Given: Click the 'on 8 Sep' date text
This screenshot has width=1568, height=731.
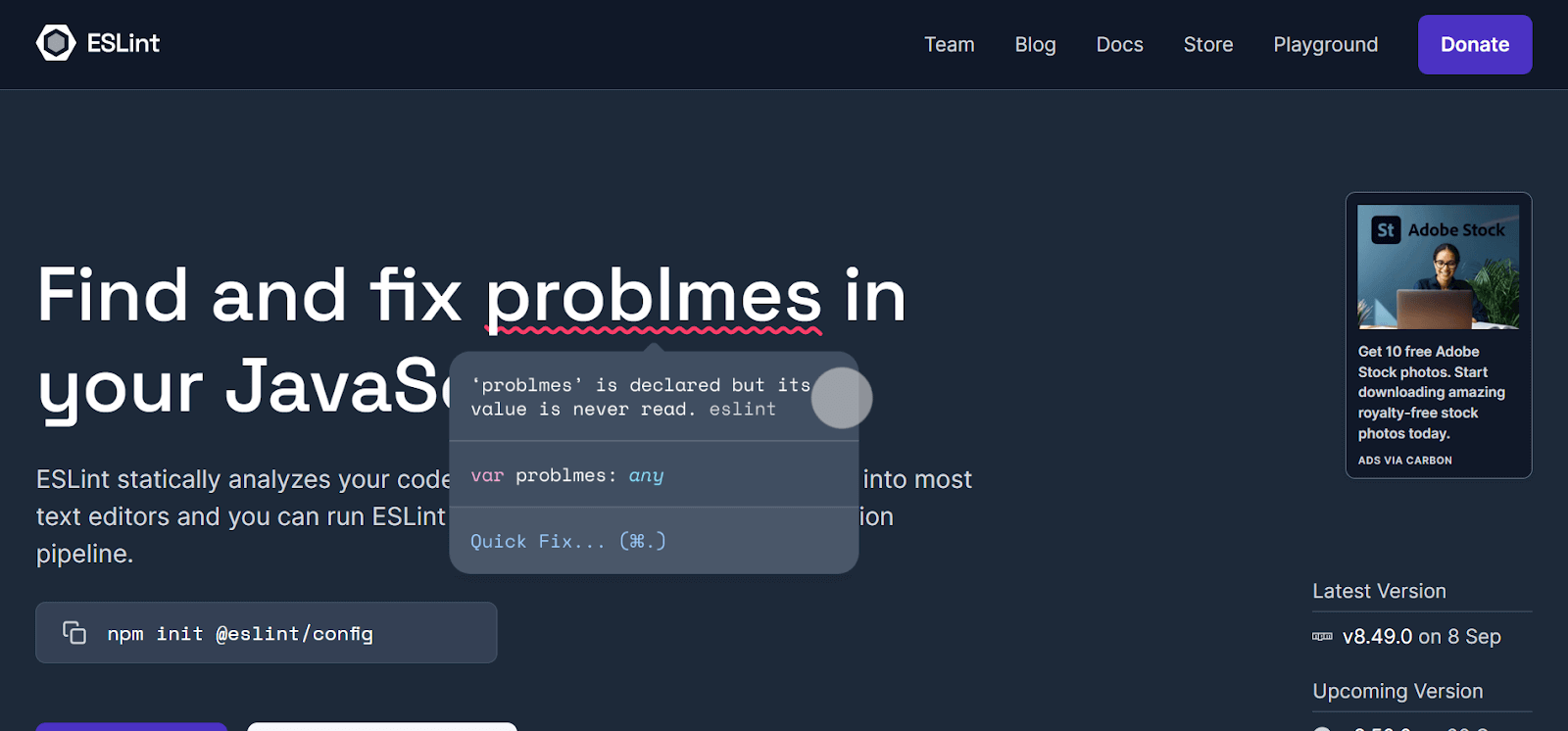Looking at the screenshot, I should (1460, 637).
